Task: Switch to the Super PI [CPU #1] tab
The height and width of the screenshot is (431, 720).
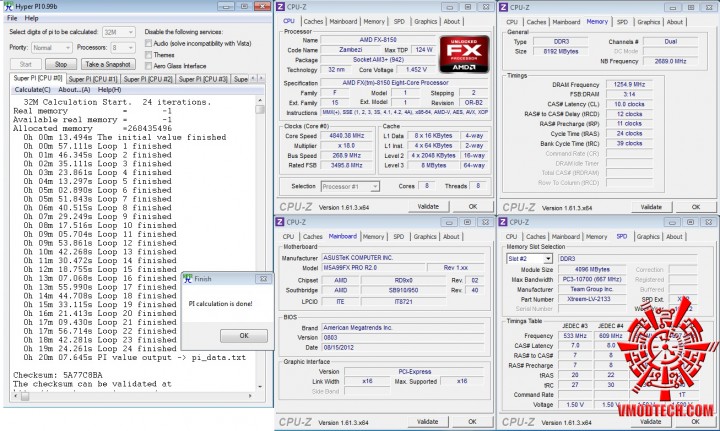Action: [93, 79]
